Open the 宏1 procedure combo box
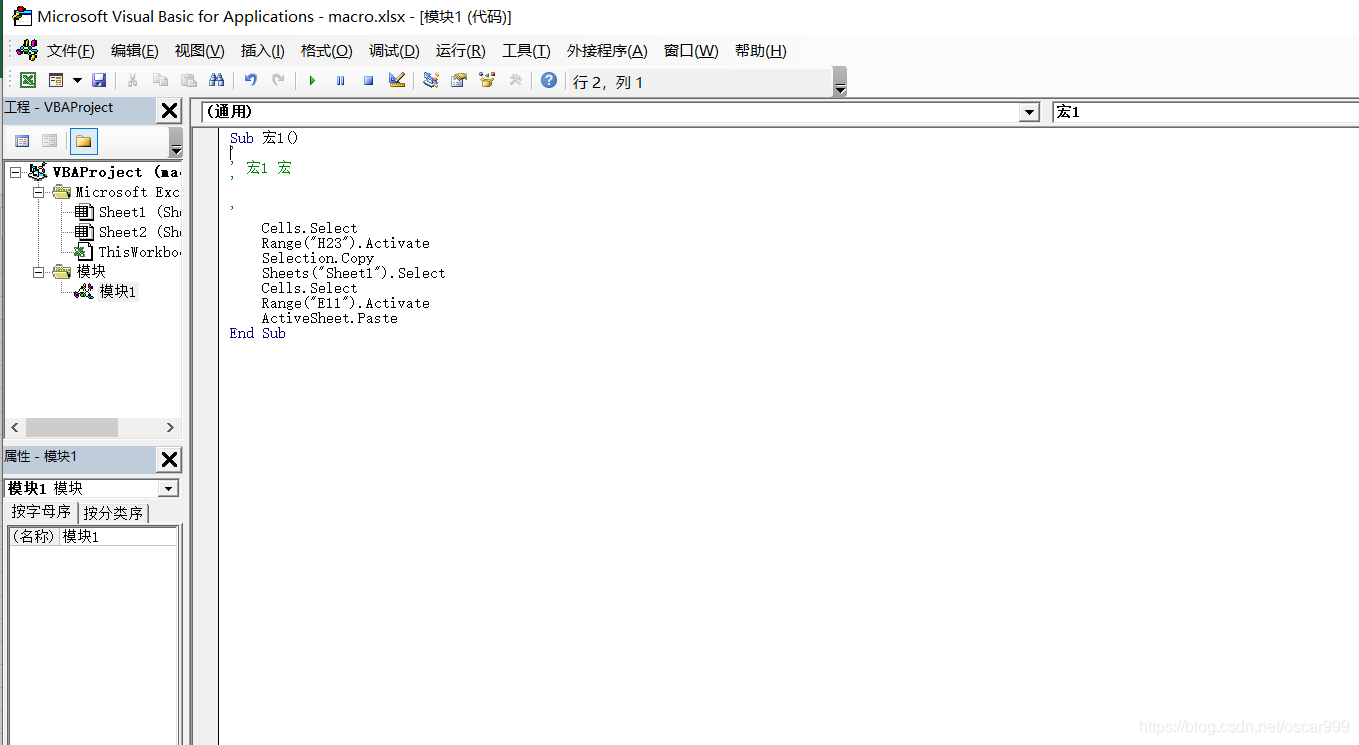This screenshot has width=1359, height=745. [1205, 112]
